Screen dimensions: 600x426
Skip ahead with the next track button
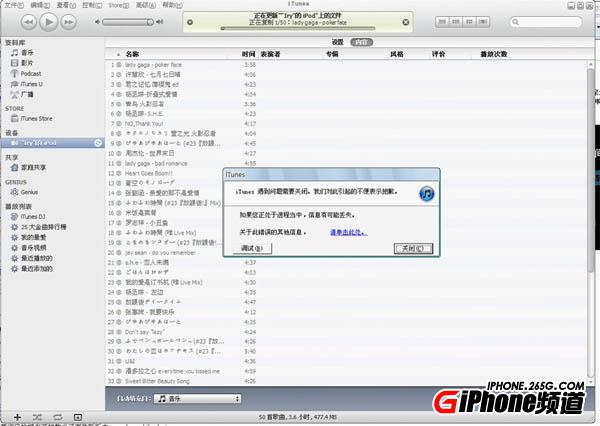point(68,22)
